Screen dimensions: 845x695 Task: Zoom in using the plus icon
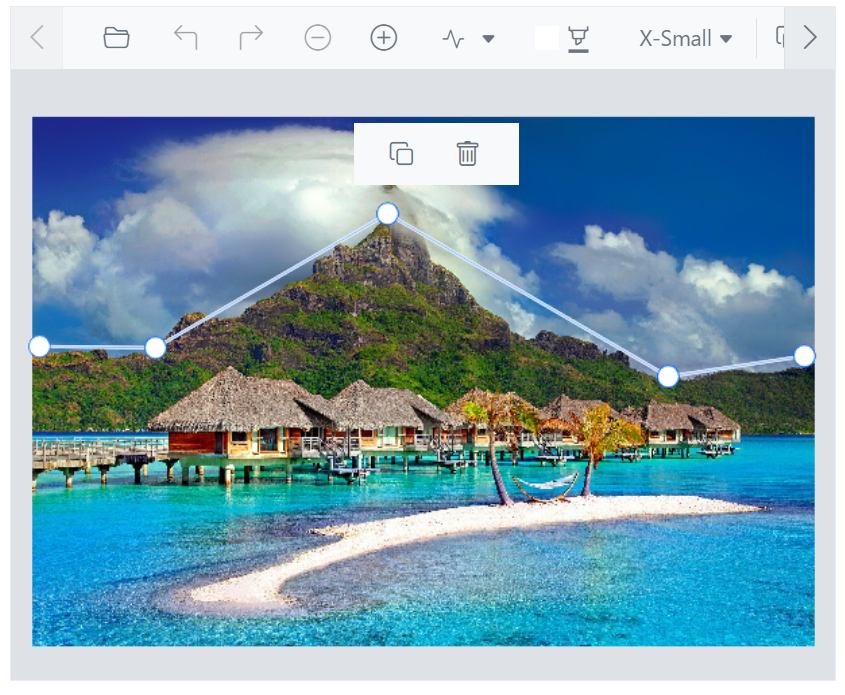[385, 37]
